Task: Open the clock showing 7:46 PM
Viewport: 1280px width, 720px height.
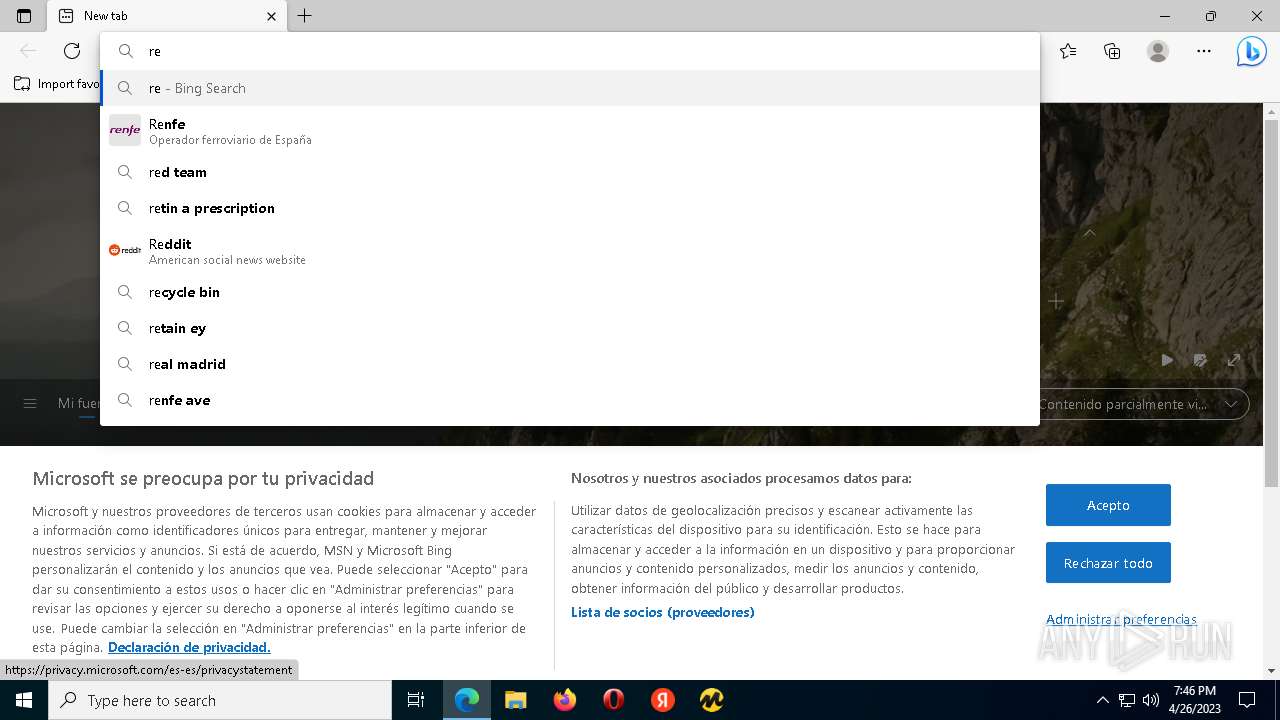Action: 1194,700
